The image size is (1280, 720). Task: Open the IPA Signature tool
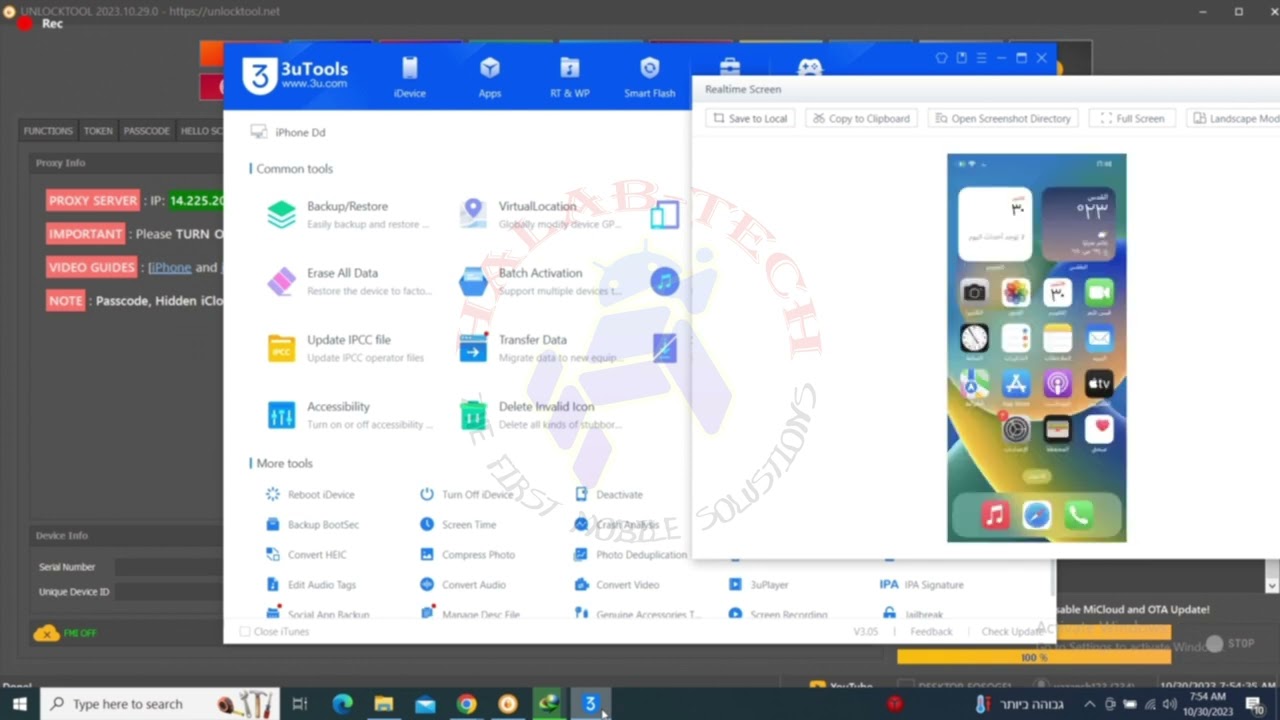pos(922,584)
